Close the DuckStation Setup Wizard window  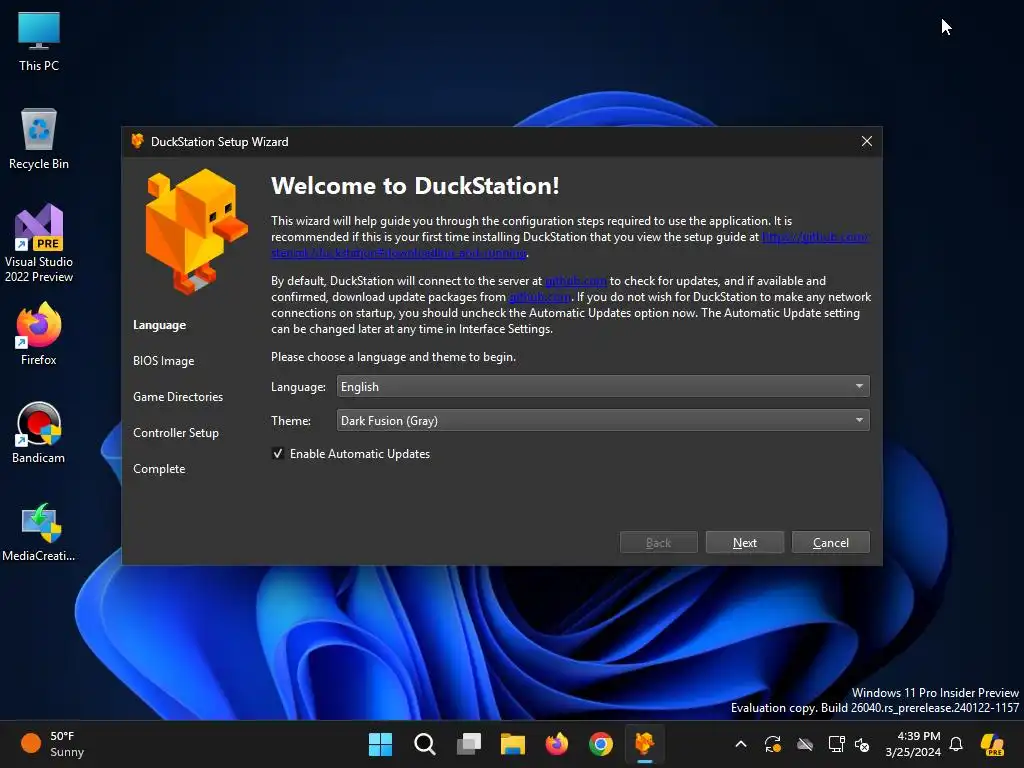tap(867, 141)
